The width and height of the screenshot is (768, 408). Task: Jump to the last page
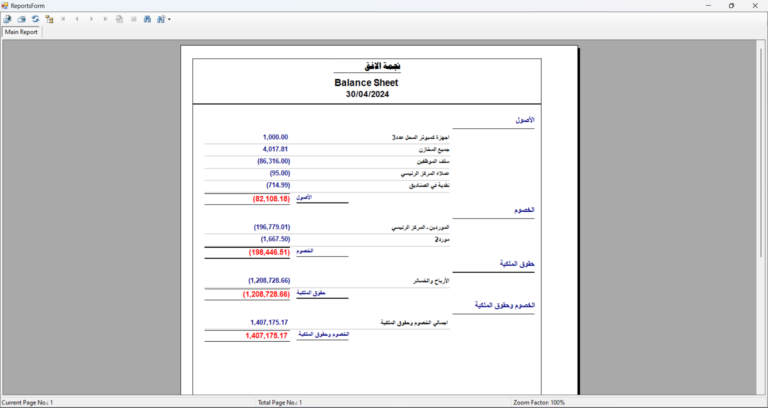(106, 19)
